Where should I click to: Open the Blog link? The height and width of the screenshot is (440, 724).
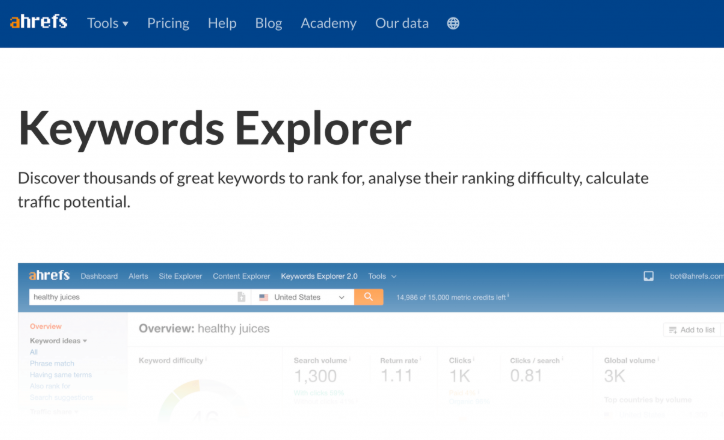[x=268, y=23]
